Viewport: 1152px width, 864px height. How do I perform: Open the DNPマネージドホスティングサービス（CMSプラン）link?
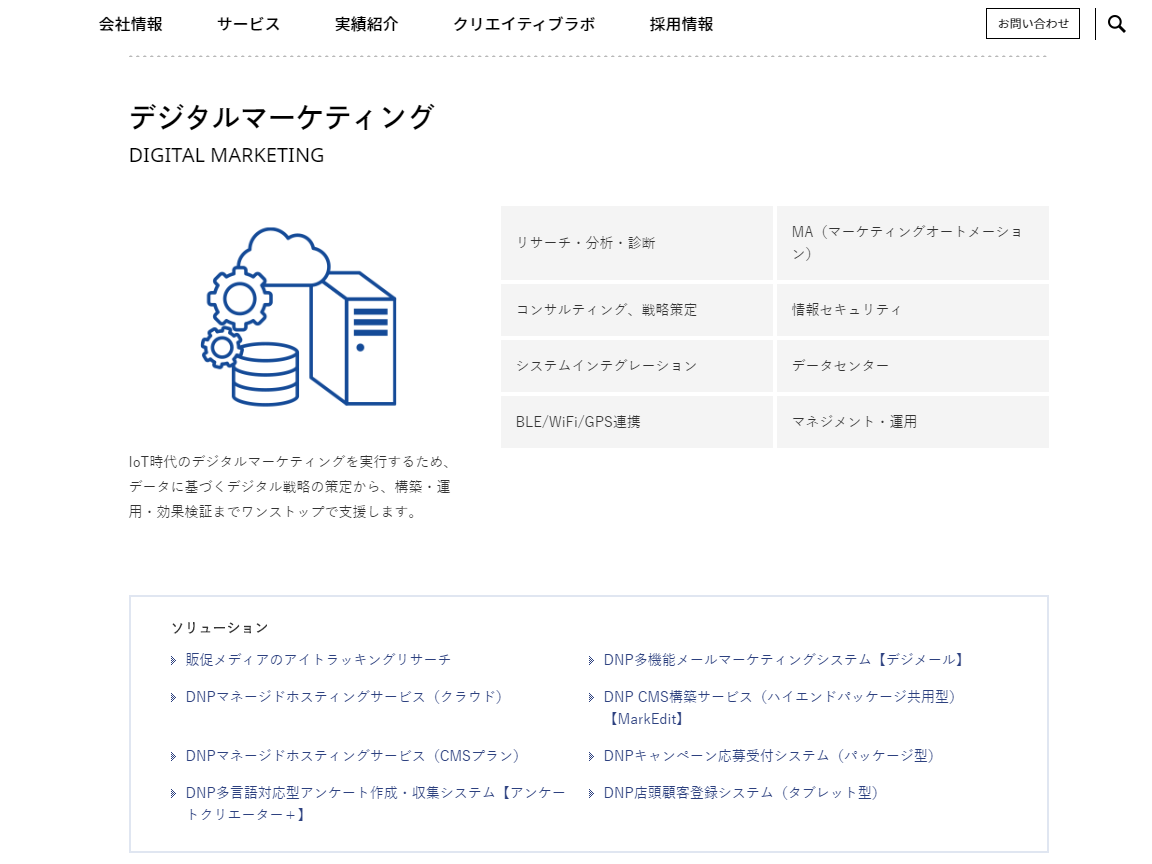(x=350, y=756)
